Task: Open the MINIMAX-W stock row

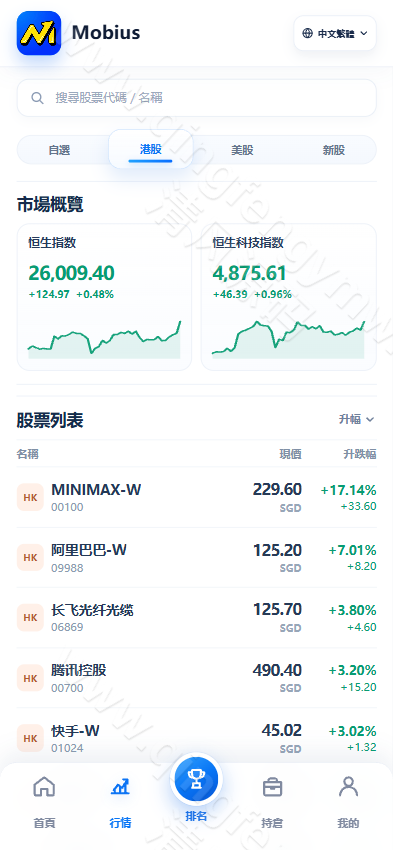Action: [x=197, y=497]
